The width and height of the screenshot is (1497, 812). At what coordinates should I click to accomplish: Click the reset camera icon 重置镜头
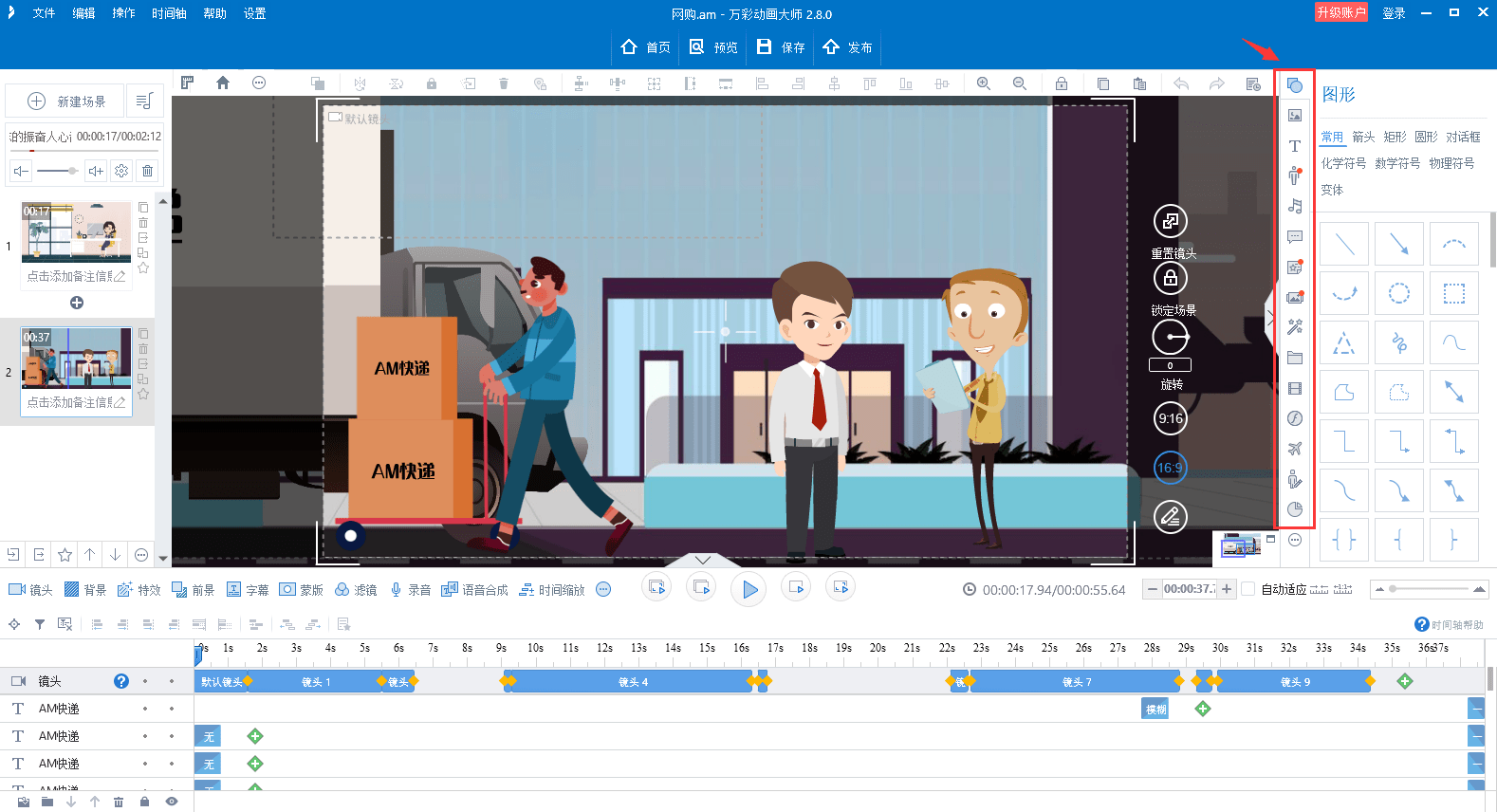[x=1170, y=221]
